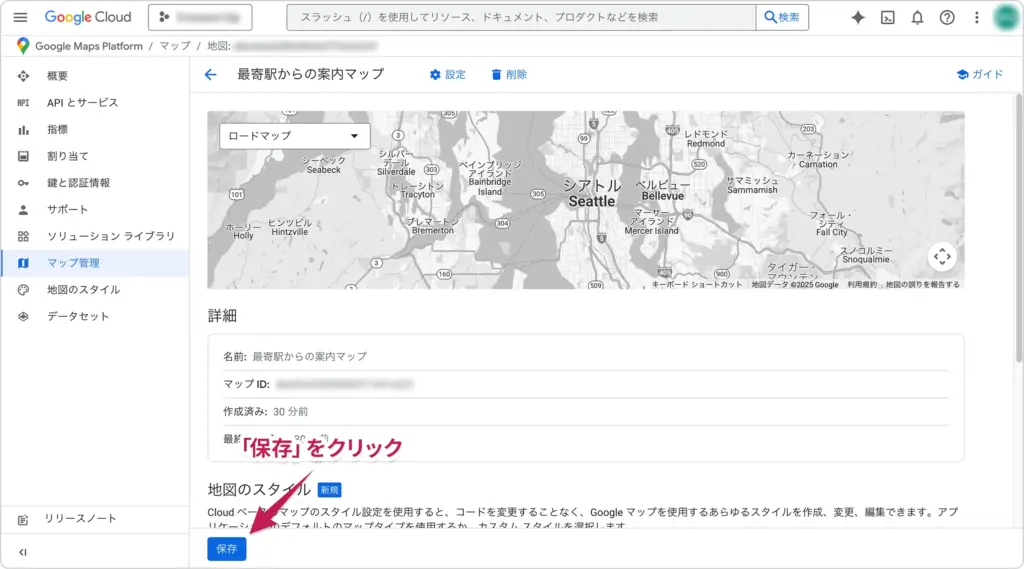Image resolution: width=1024 pixels, height=569 pixels.
Task: Click the データセット layers icon
Action: [x=24, y=317]
